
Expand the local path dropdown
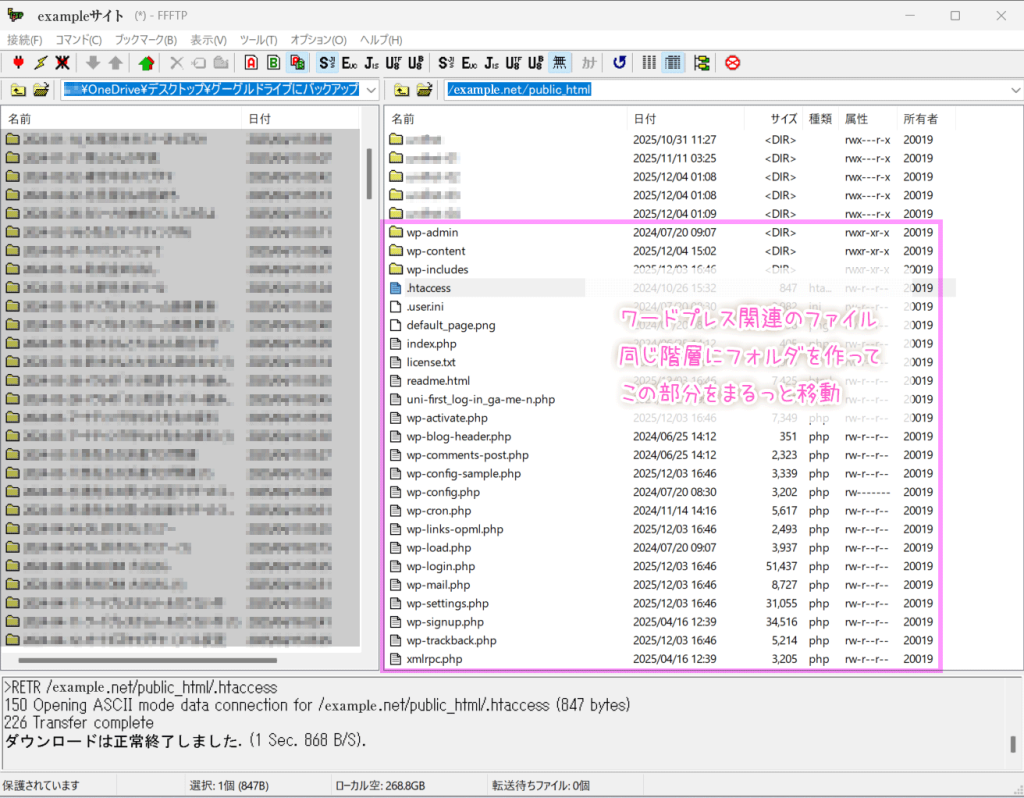pos(370,90)
